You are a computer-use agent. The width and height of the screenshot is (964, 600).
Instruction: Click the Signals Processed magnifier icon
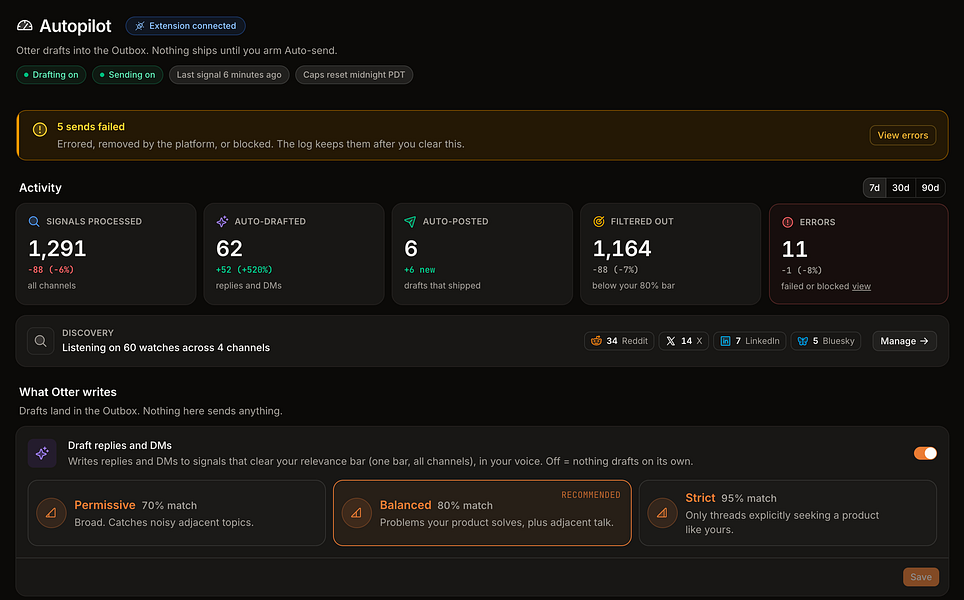pos(34,221)
